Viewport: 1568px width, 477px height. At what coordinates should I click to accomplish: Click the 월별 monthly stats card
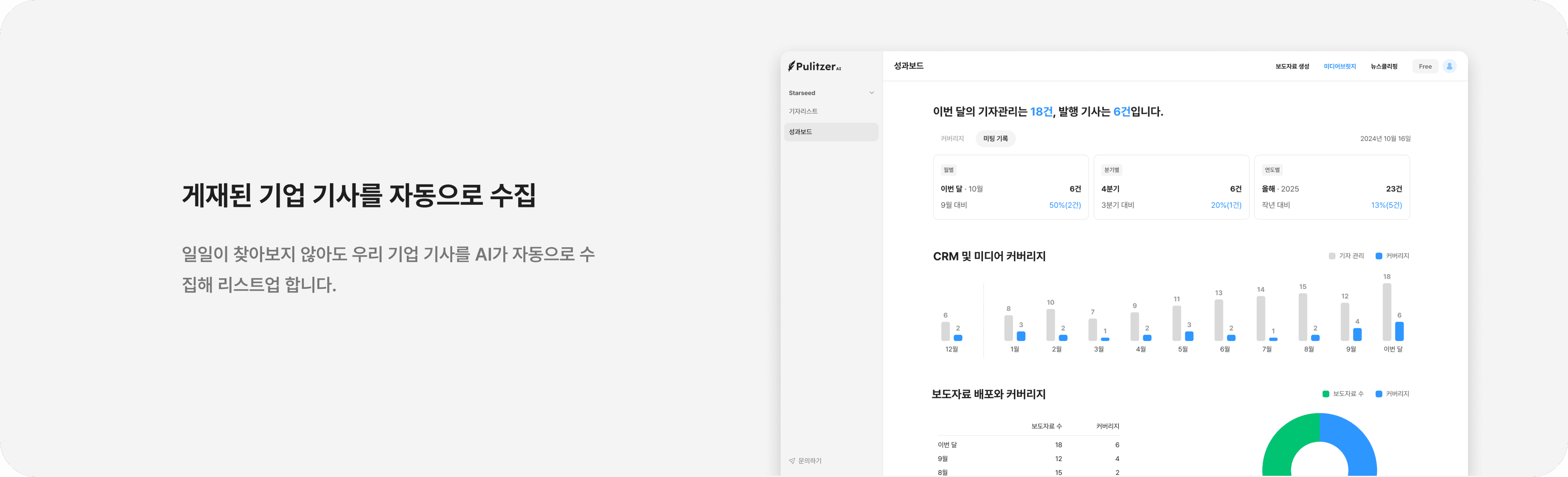tap(1011, 187)
